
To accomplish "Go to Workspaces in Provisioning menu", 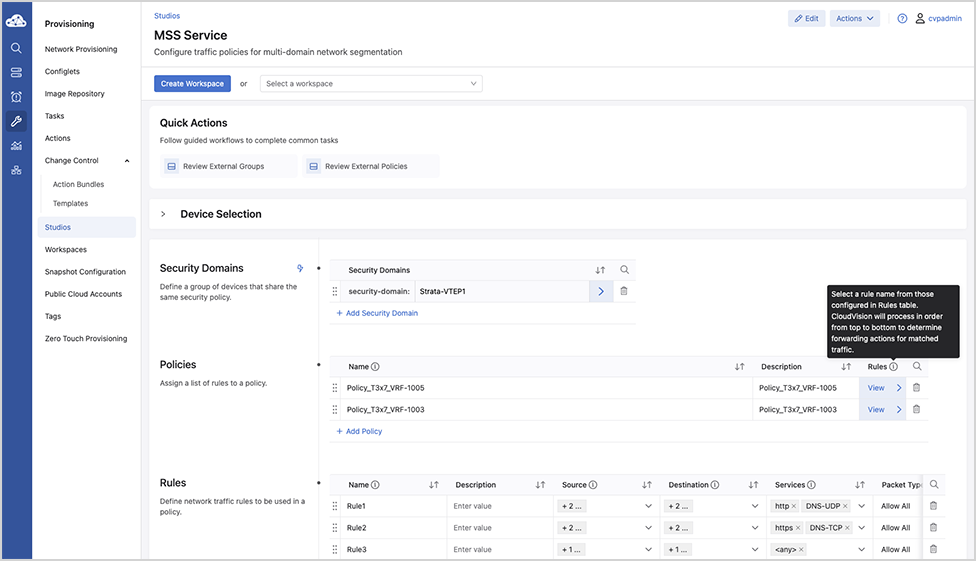I will tap(66, 250).
